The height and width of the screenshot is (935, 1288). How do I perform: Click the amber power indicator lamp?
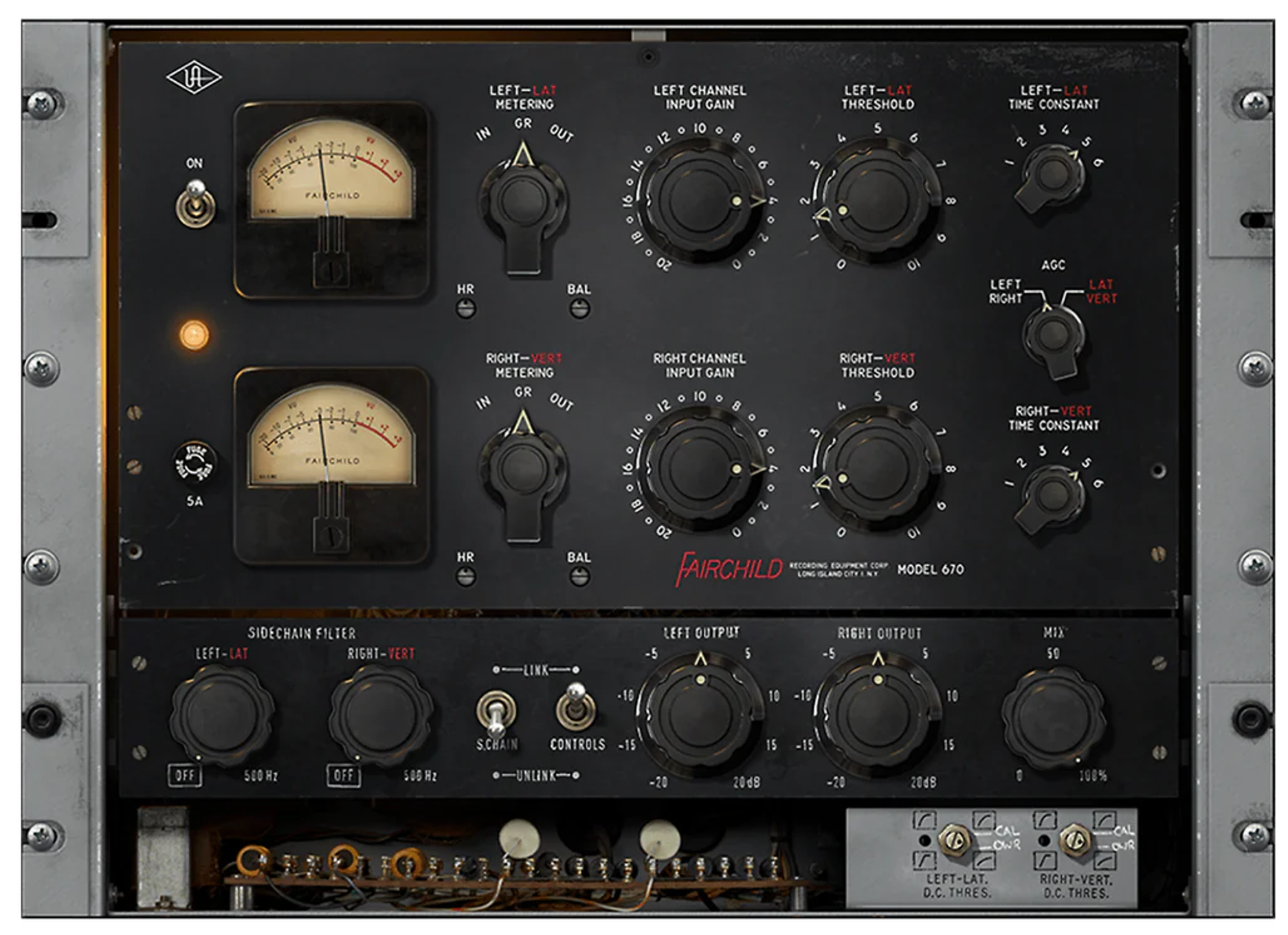195,335
